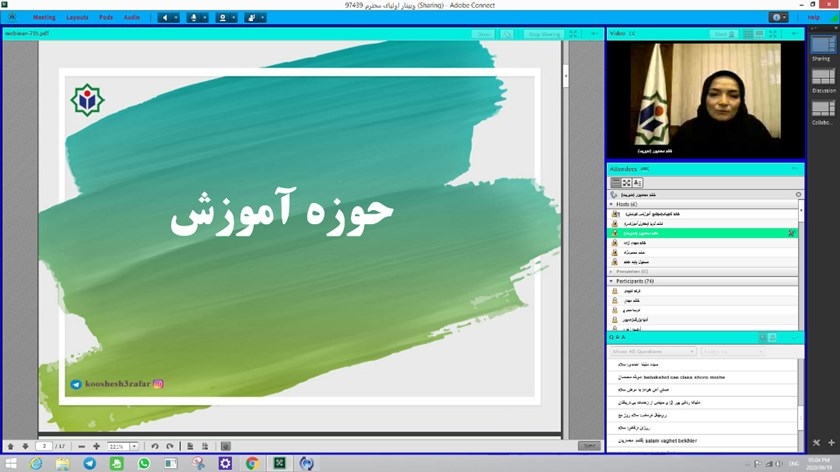Collapse the Hosts (6) group
Image resolution: width=840 pixels, height=472 pixels.
(x=611, y=204)
